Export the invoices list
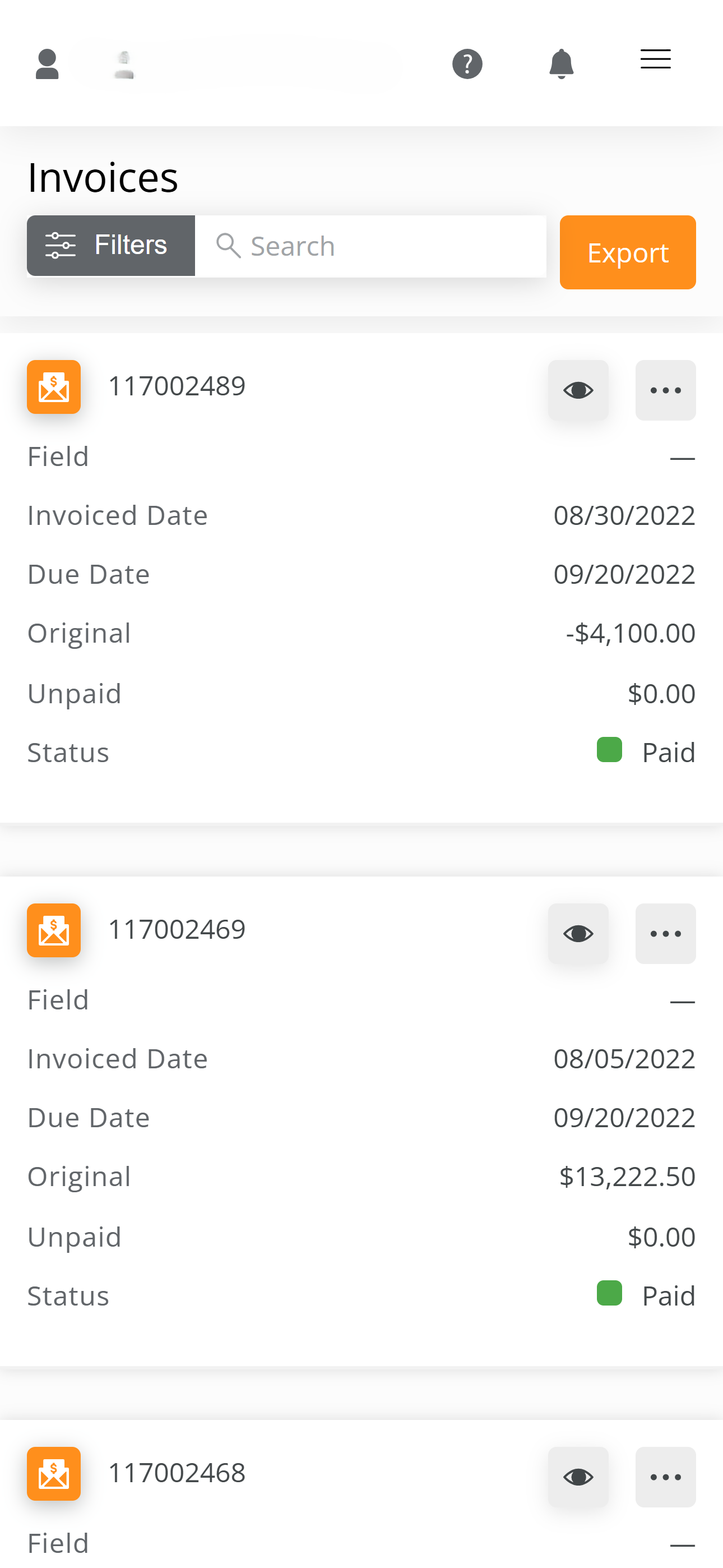 click(x=628, y=252)
